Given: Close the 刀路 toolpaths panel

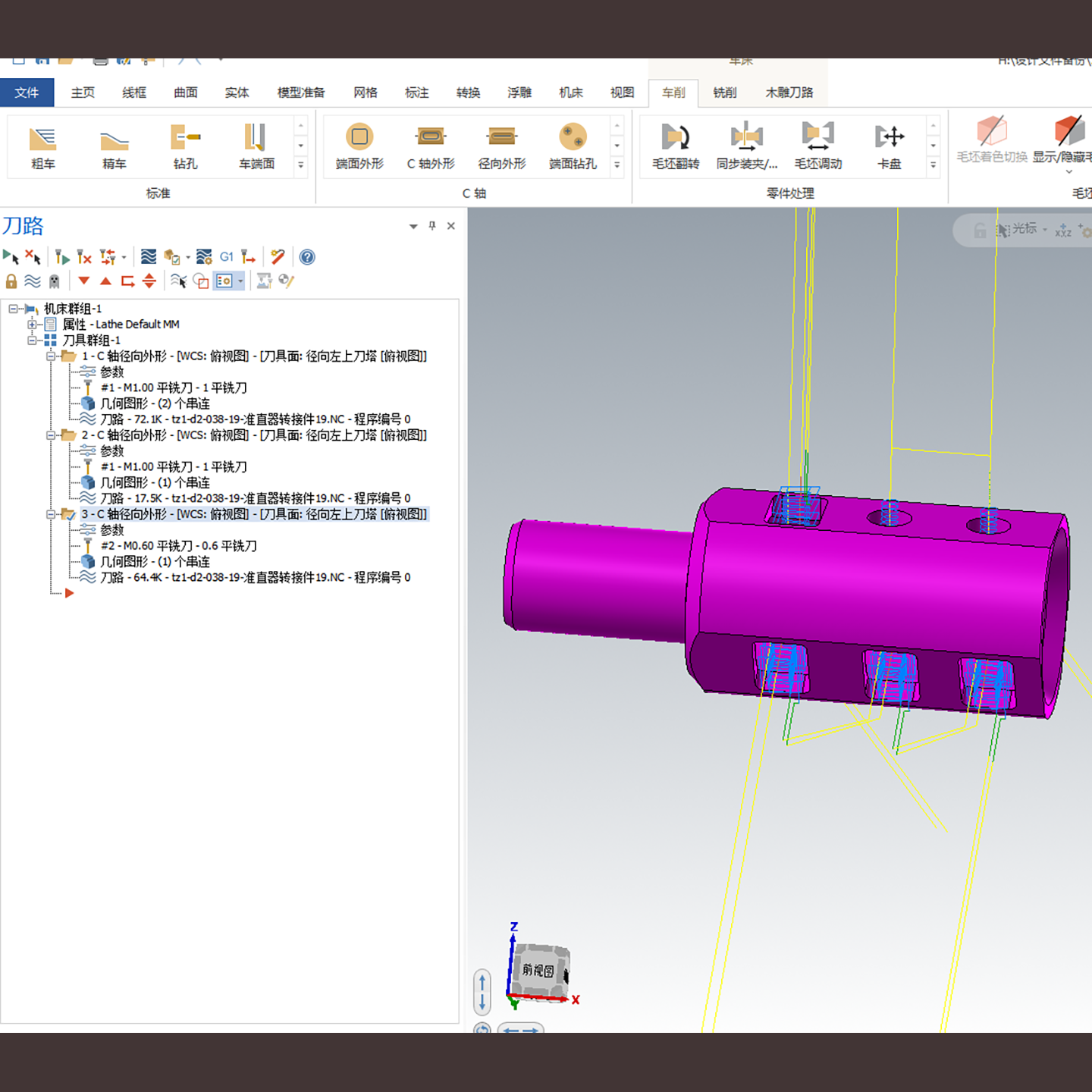Looking at the screenshot, I should pos(451,226).
